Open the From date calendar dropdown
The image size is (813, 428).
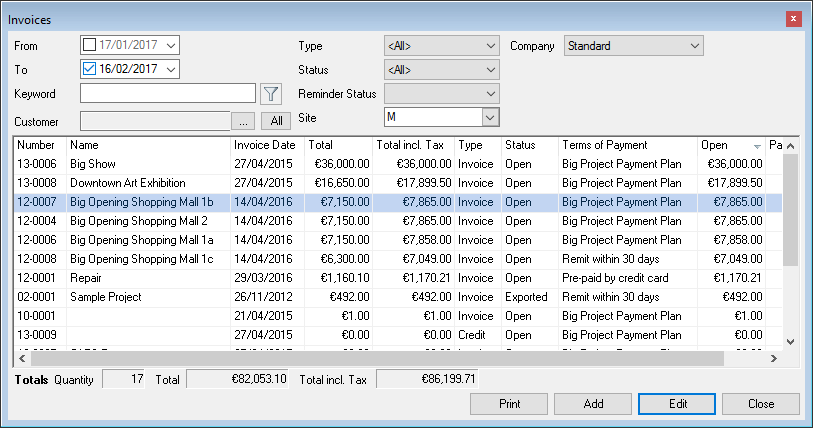172,45
